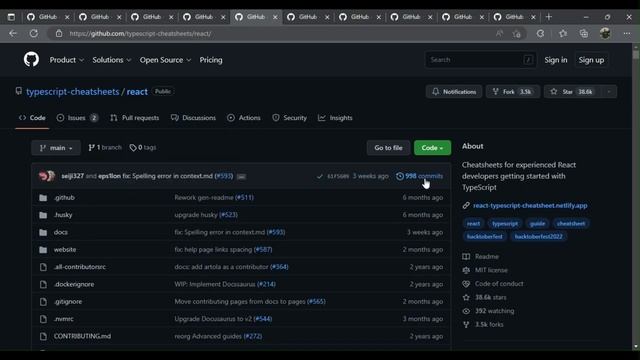Open the Open Source dropdown
The height and width of the screenshot is (360, 640).
(x=165, y=60)
